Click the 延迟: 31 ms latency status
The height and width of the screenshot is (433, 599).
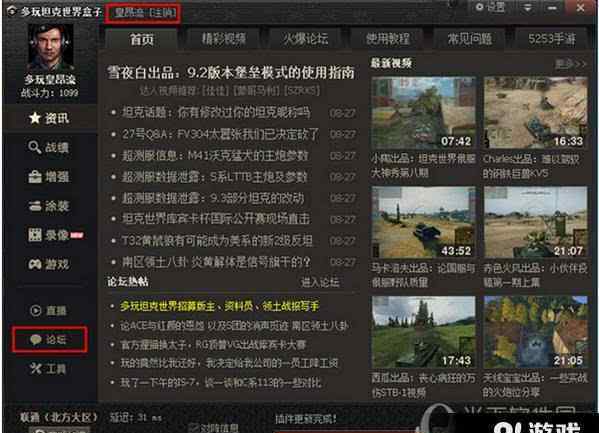point(136,417)
